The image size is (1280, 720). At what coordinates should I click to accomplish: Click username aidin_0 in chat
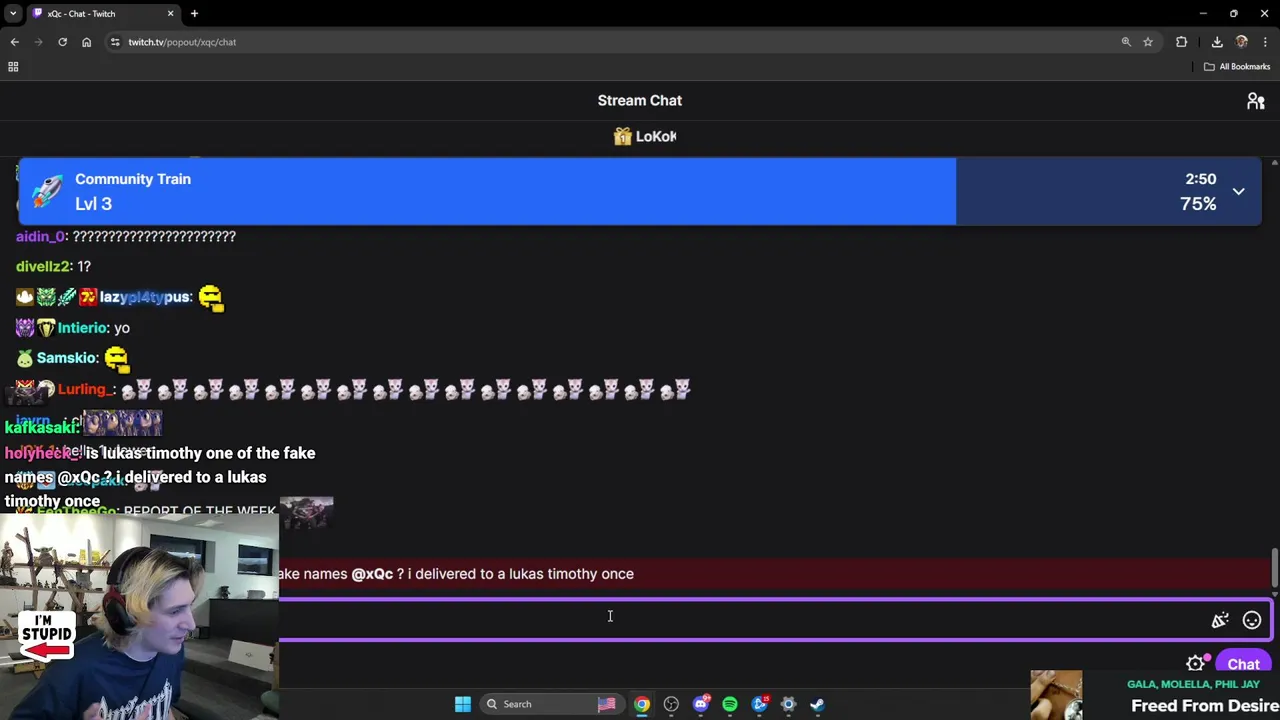[x=40, y=236]
